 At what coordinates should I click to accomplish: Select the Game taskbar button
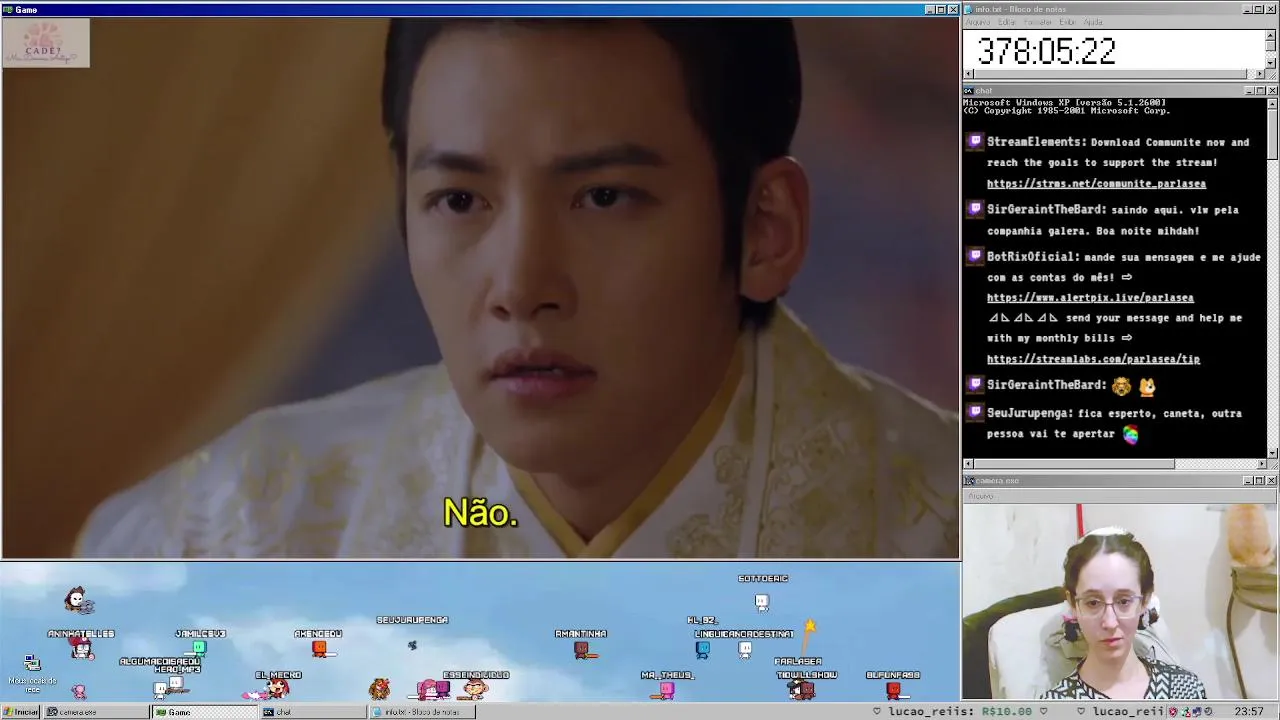pyautogui.click(x=204, y=712)
